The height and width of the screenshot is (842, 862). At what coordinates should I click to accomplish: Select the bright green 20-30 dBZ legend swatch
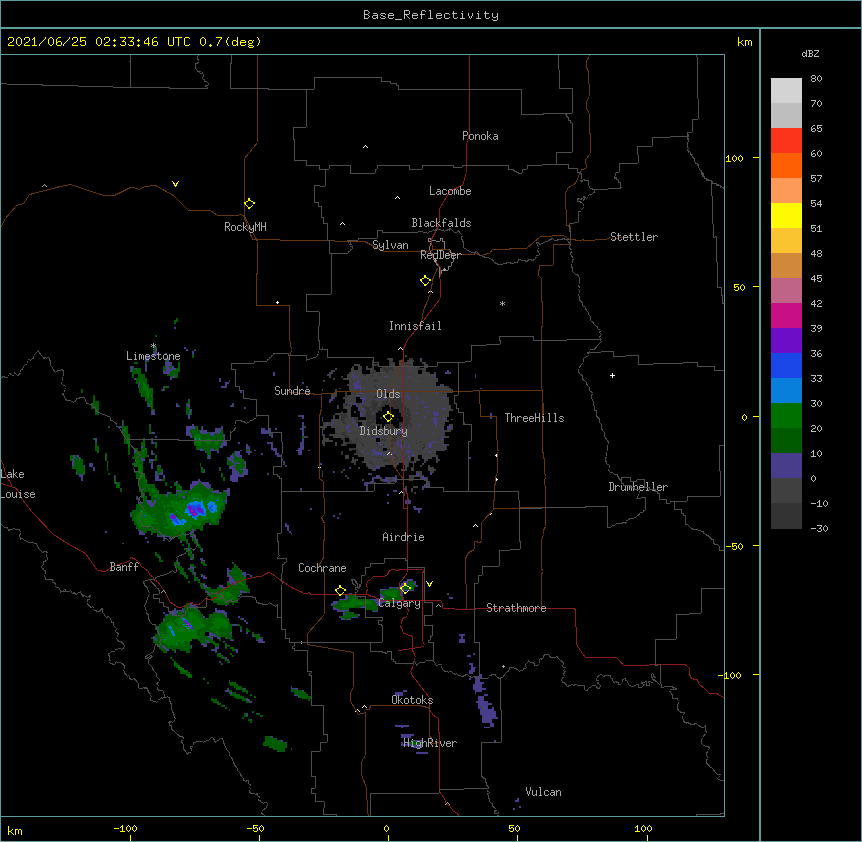tap(786, 415)
